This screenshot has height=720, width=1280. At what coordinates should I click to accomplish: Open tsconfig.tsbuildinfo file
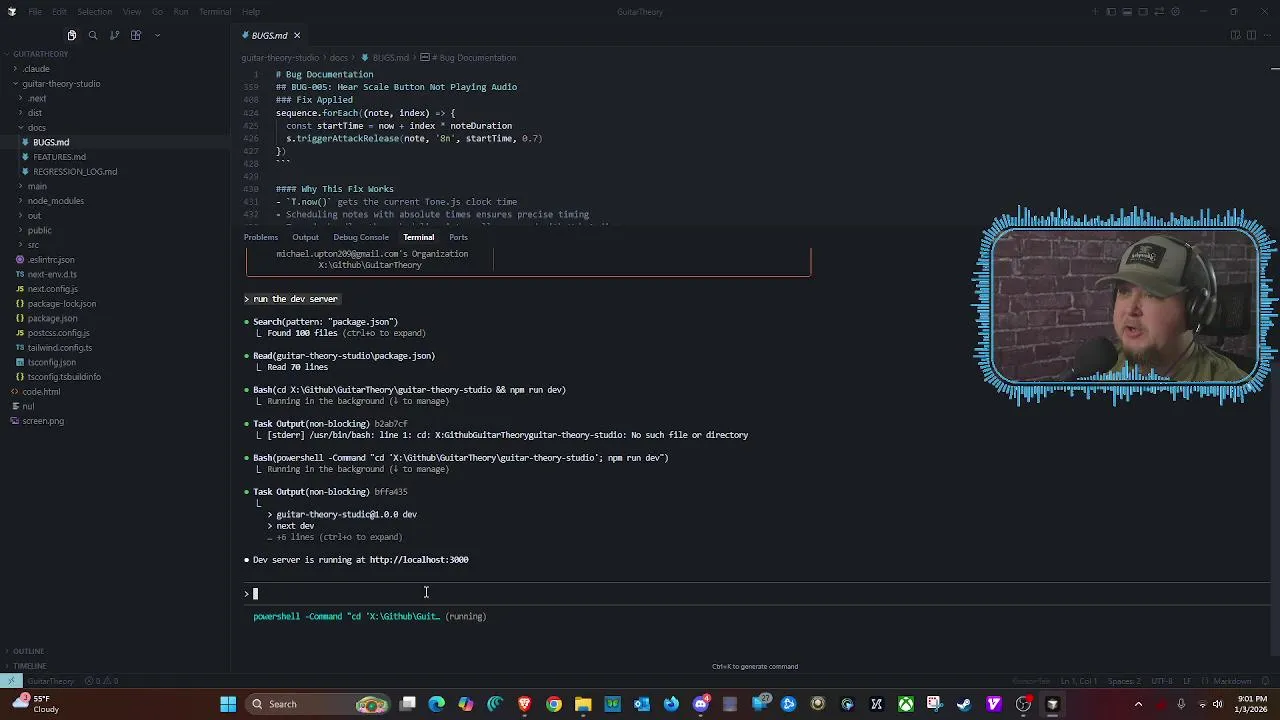(x=64, y=377)
